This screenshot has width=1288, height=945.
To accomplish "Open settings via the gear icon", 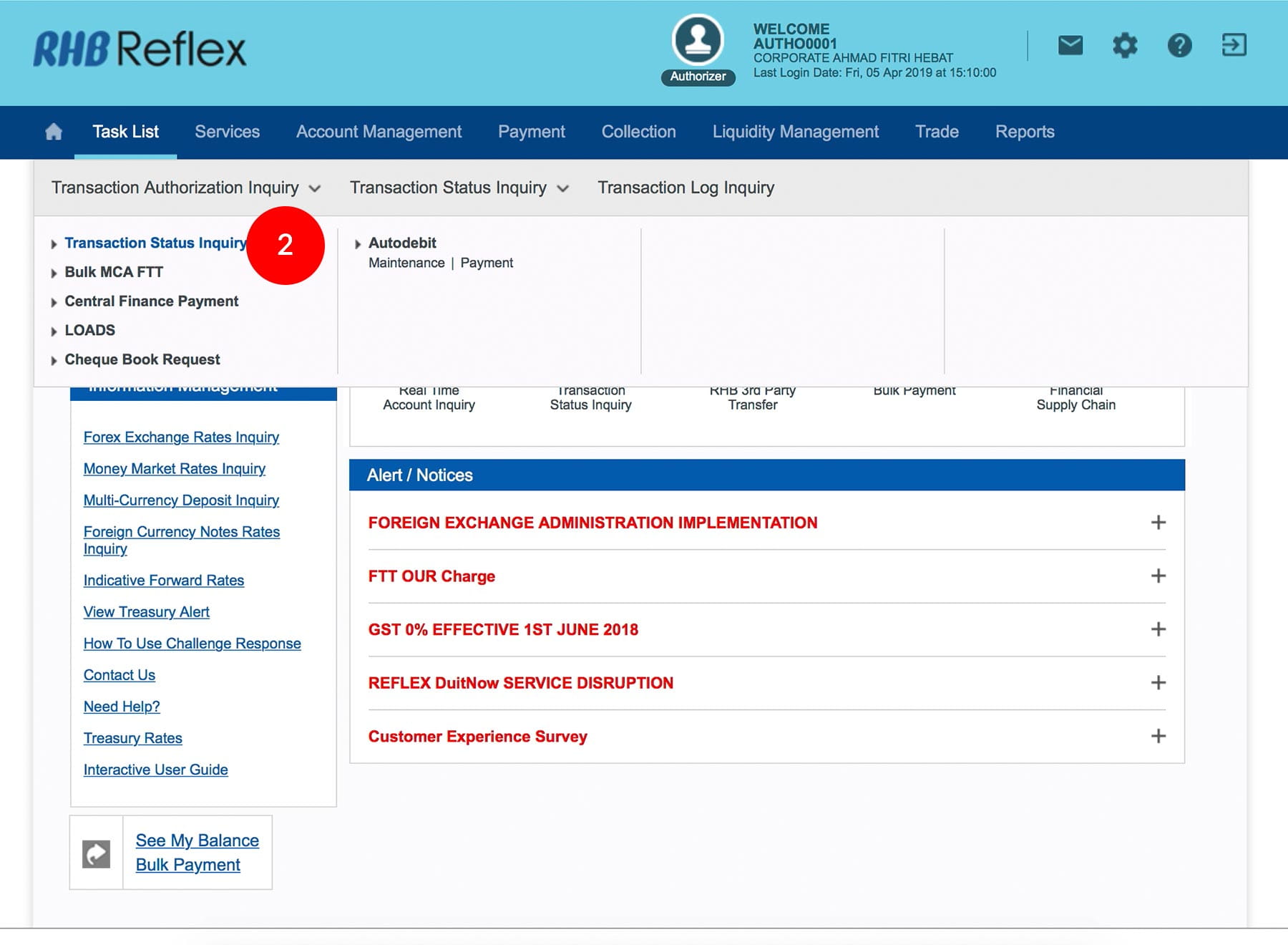I will pyautogui.click(x=1124, y=46).
